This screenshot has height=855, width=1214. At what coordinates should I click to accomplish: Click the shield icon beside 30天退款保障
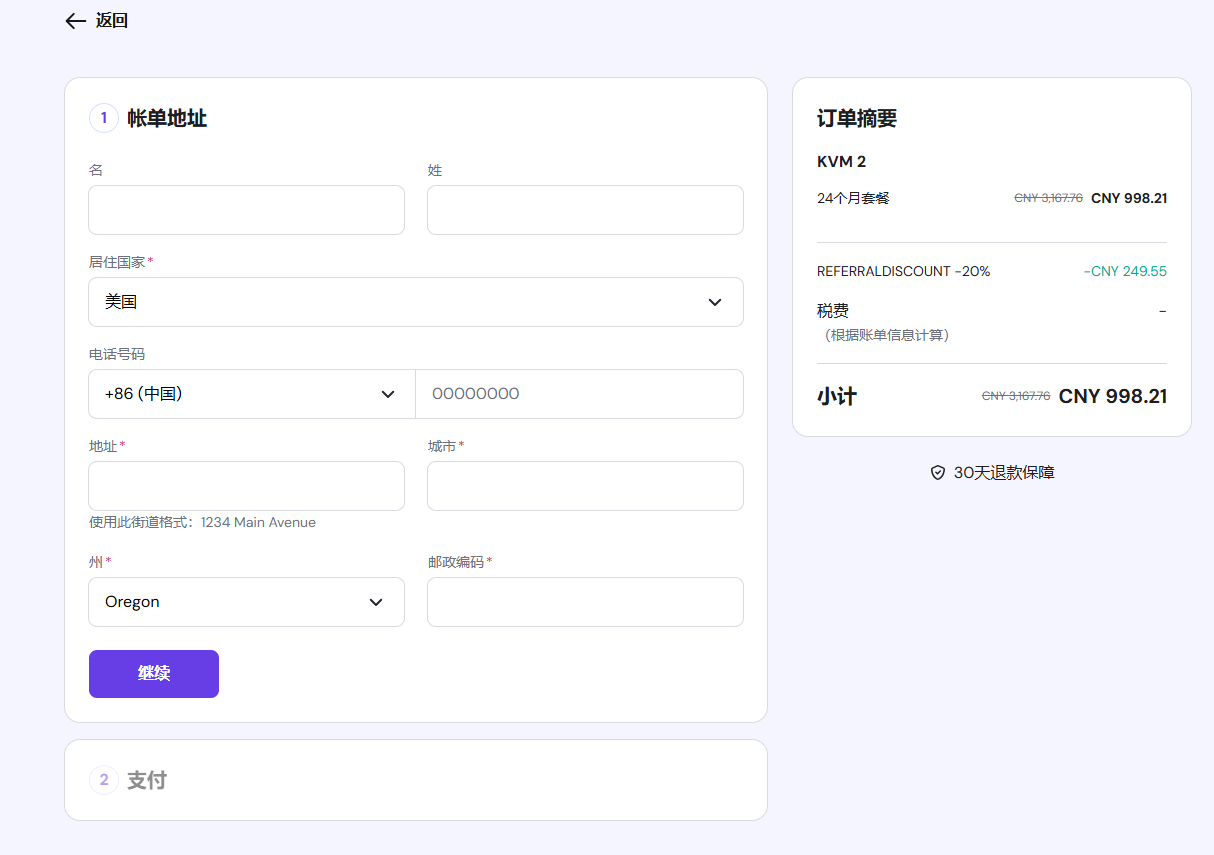[937, 473]
